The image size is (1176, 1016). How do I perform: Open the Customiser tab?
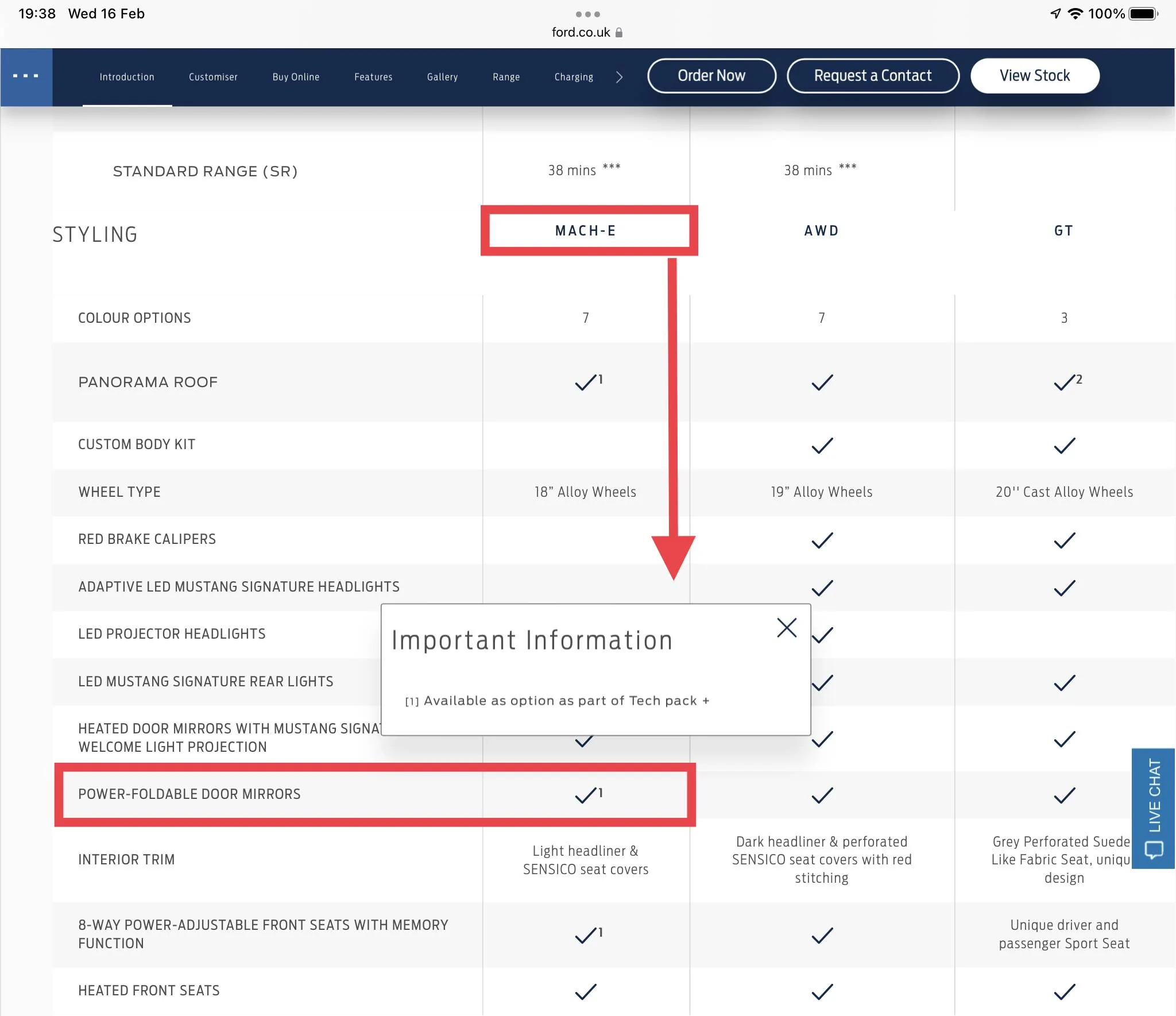(x=213, y=77)
